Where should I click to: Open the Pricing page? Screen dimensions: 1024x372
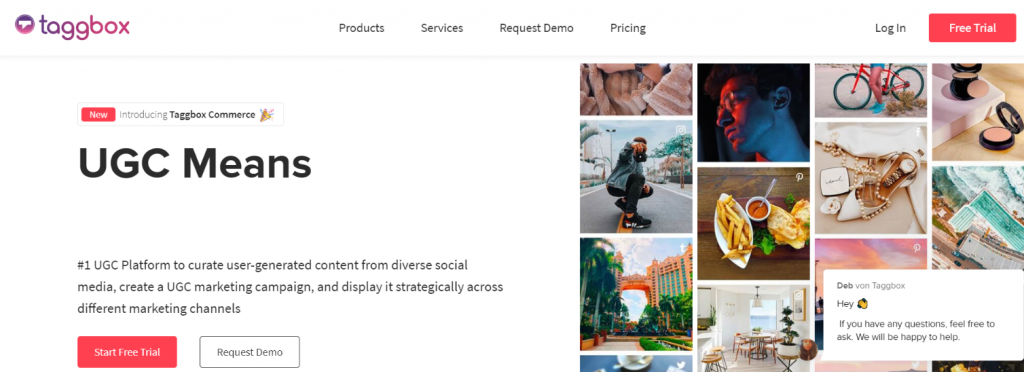628,28
